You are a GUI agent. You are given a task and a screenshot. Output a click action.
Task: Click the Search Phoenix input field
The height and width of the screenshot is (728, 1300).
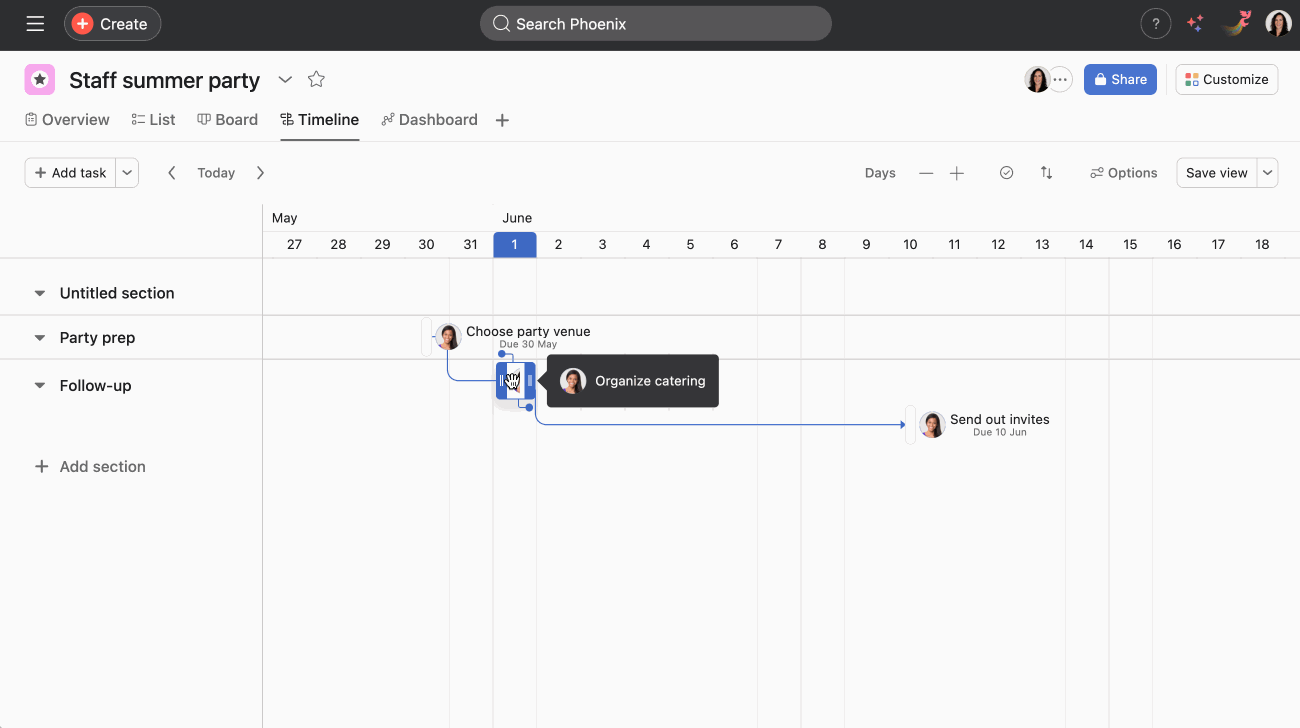(x=655, y=23)
